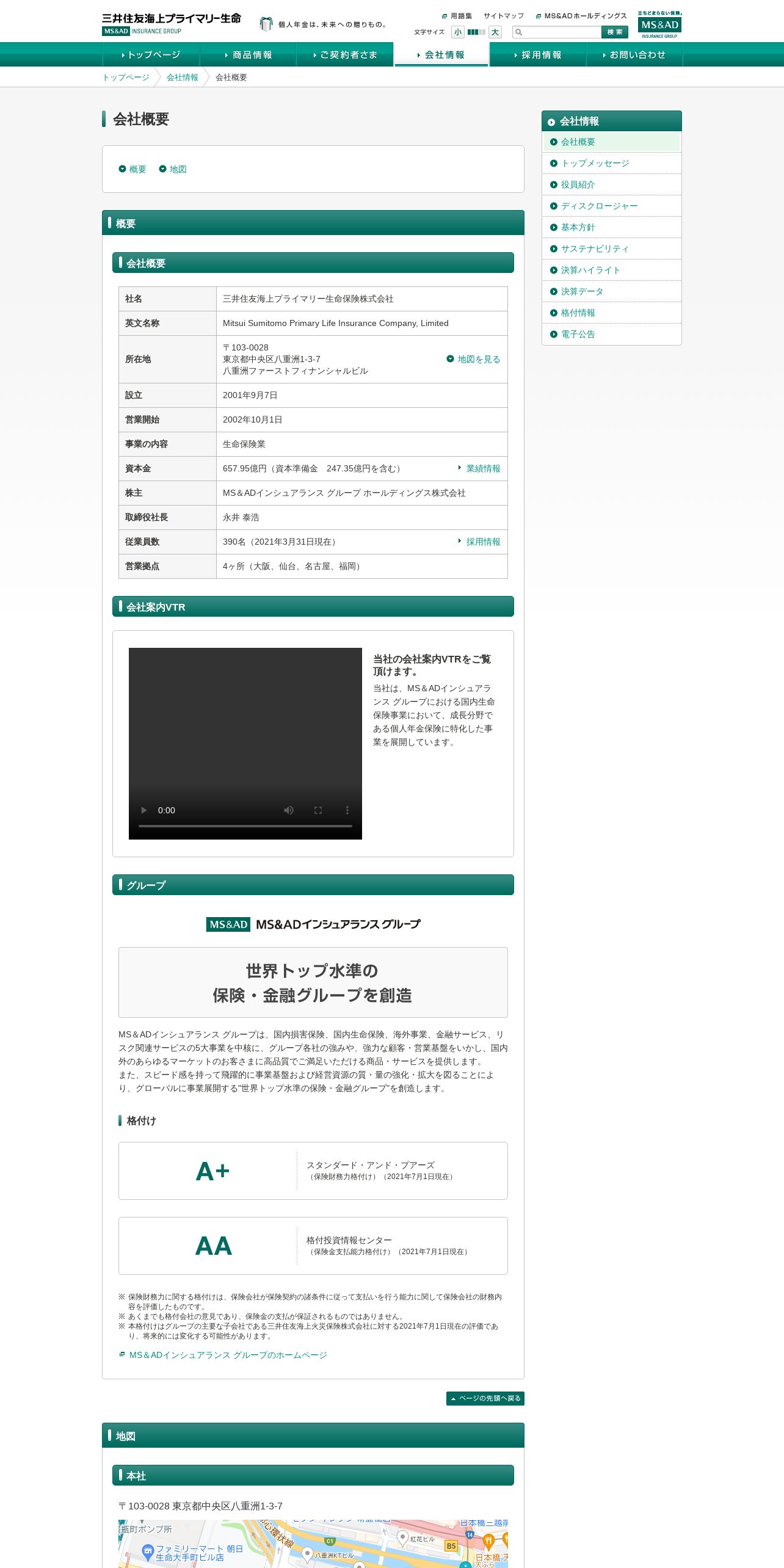This screenshot has width=784, height=1568.
Task: Click company name 三井住友海上プライマリー生命保険株式会社 cell
Action: click(362, 299)
